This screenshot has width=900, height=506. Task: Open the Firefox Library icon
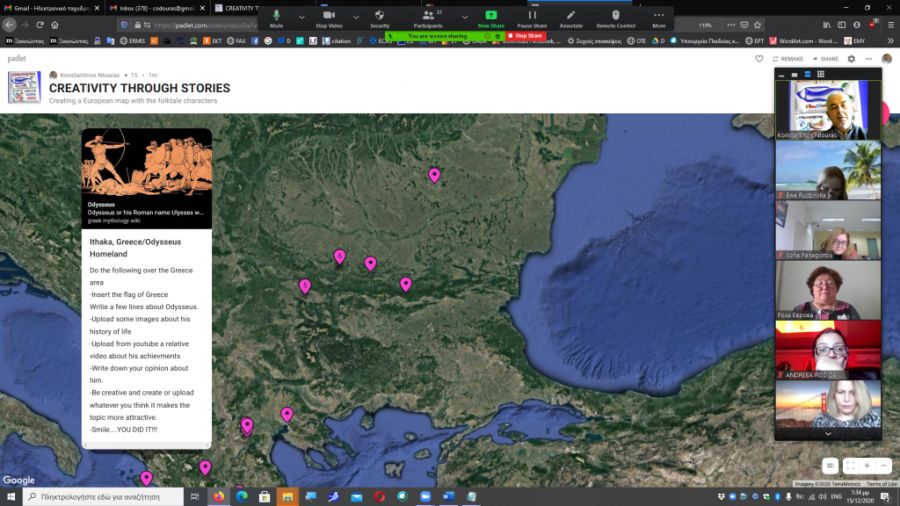pyautogui.click(x=827, y=25)
